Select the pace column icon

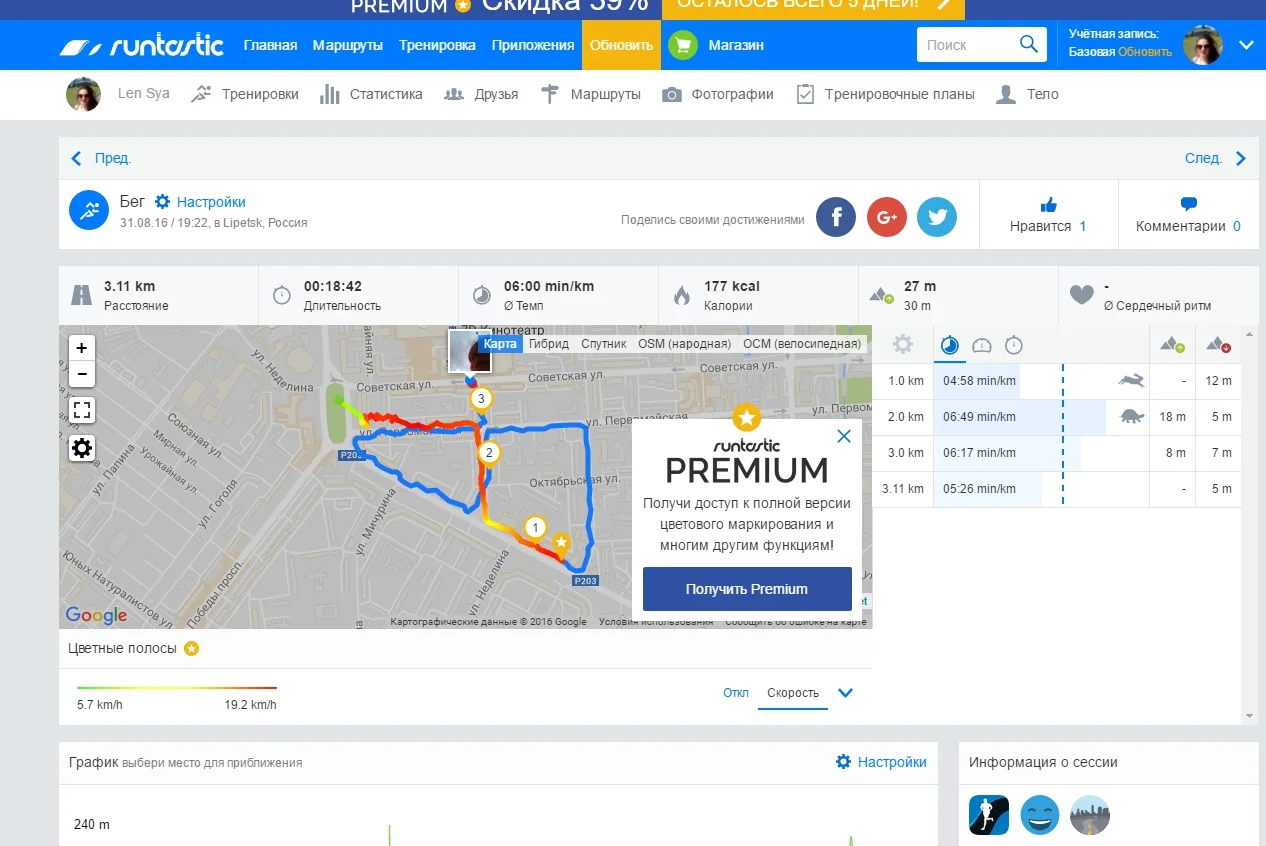950,346
